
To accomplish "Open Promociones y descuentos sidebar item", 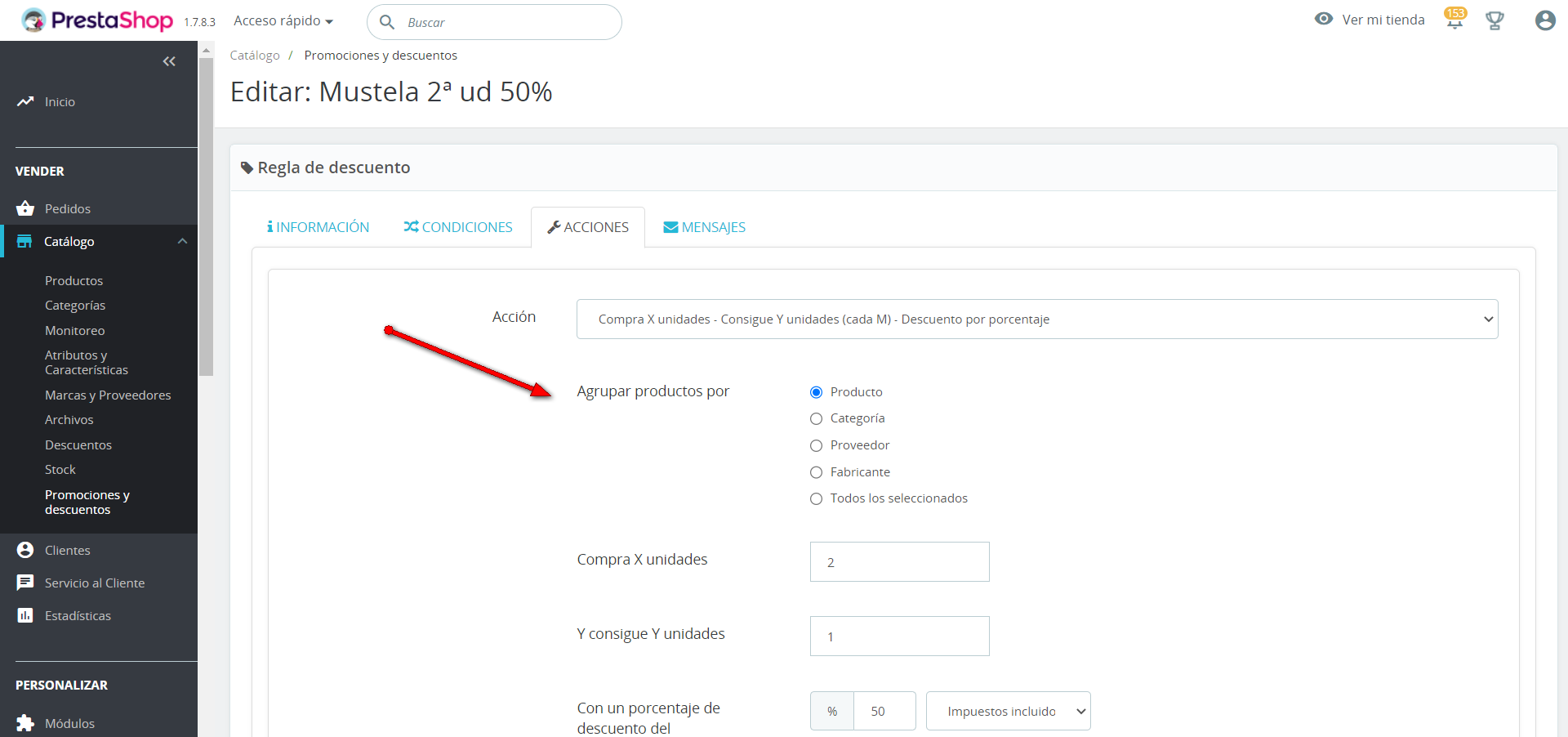I will click(x=87, y=502).
